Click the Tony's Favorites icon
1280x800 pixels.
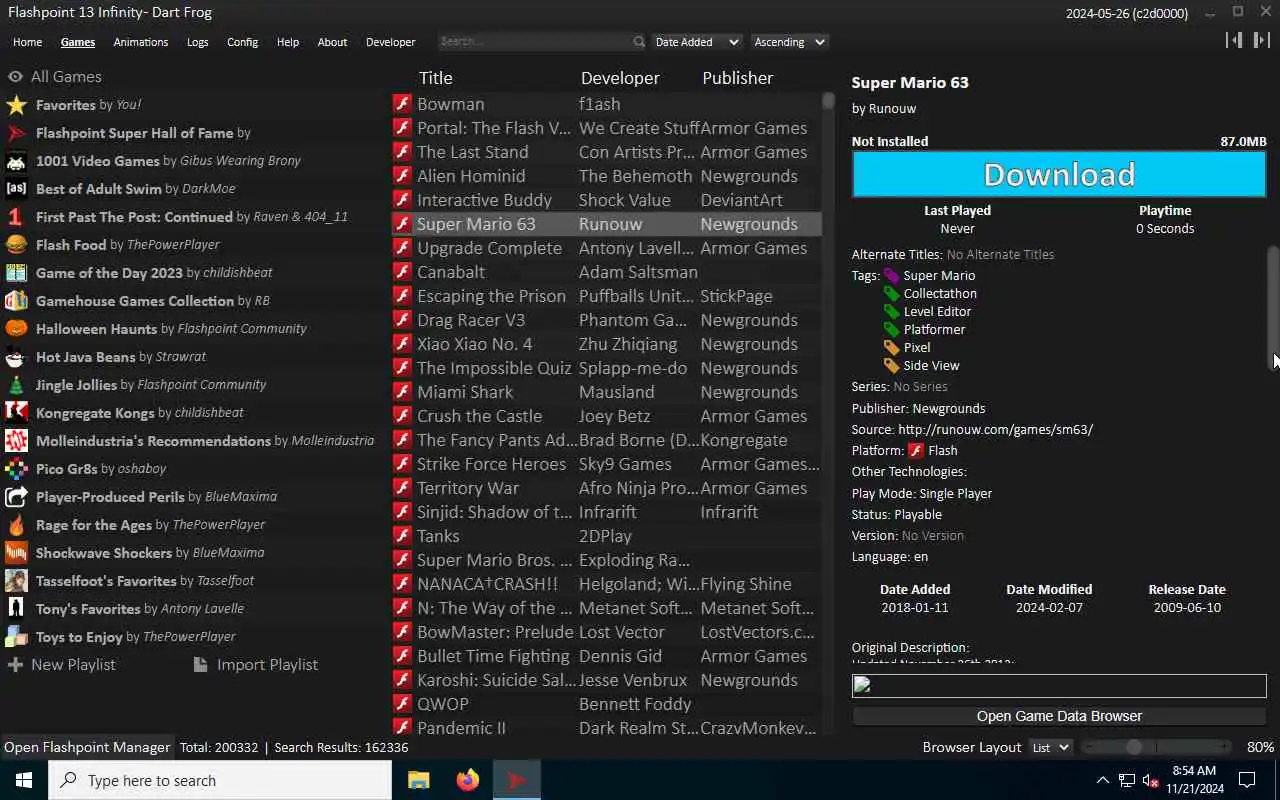click(x=16, y=609)
